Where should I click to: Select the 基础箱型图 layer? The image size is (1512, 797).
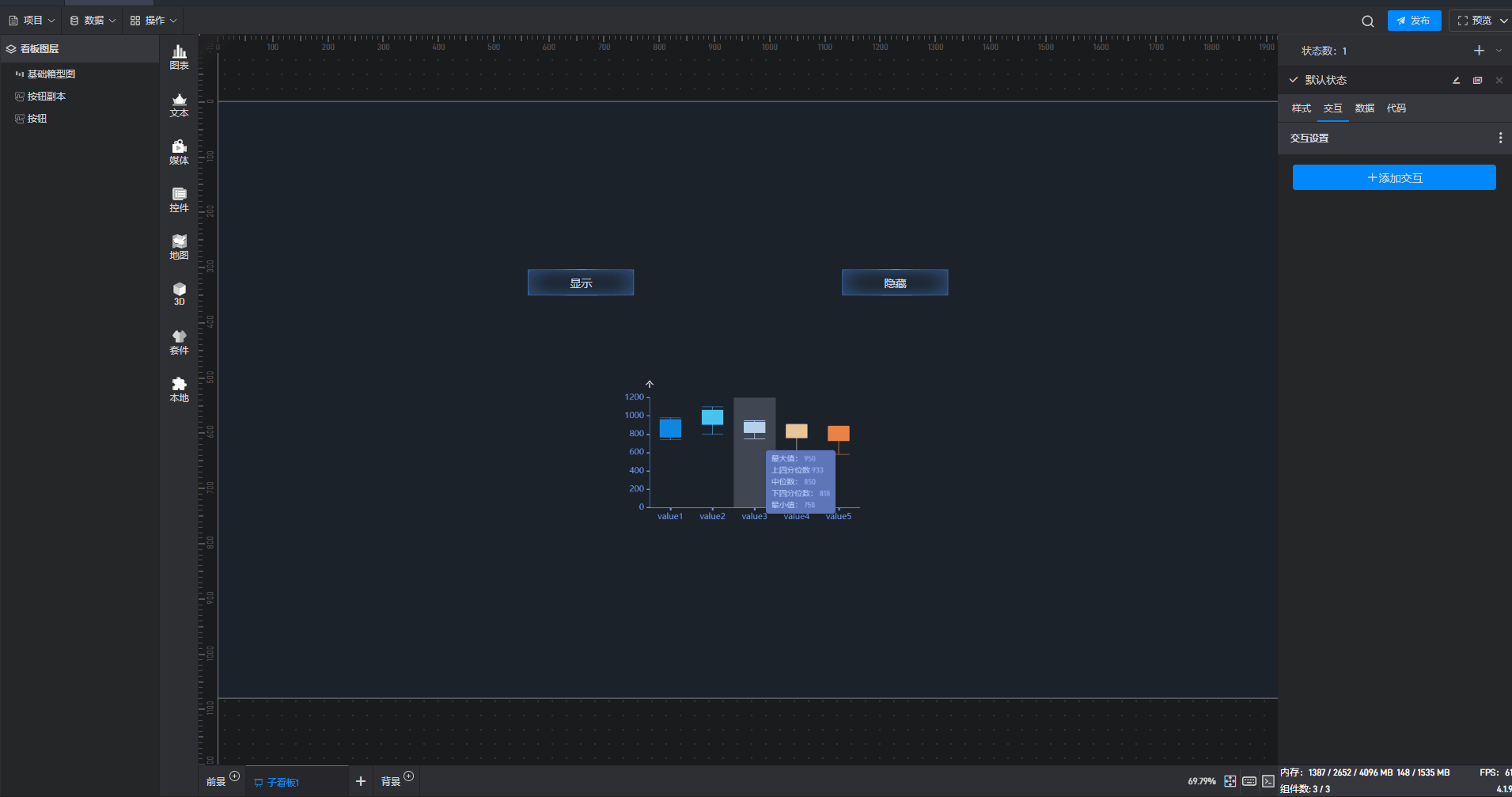coord(51,74)
